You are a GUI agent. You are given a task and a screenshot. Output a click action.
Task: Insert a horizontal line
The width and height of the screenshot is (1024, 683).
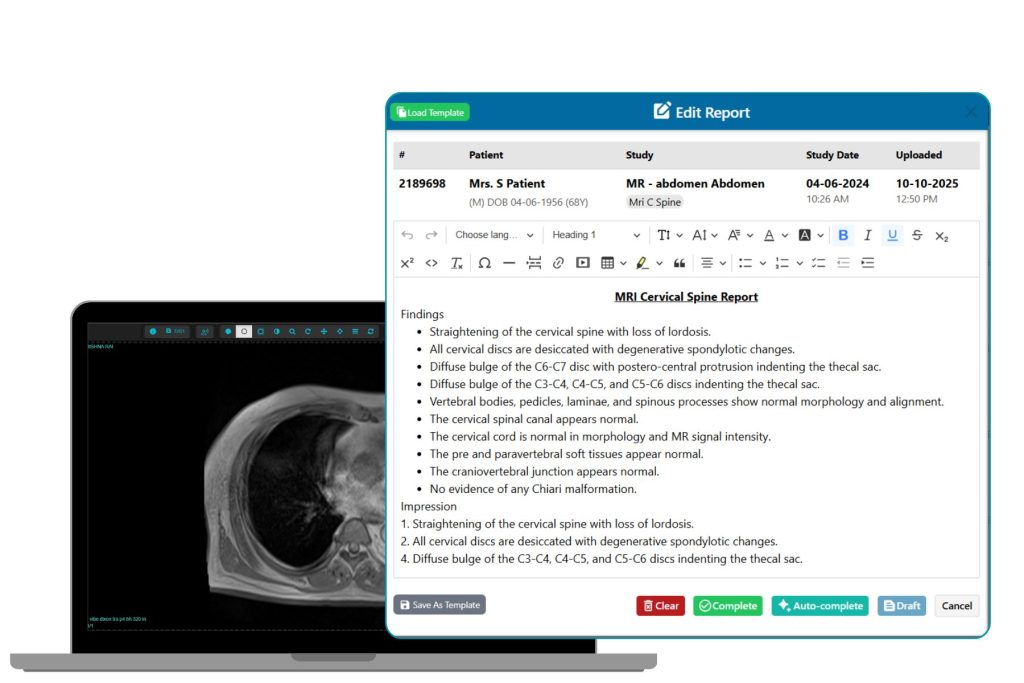pos(509,263)
